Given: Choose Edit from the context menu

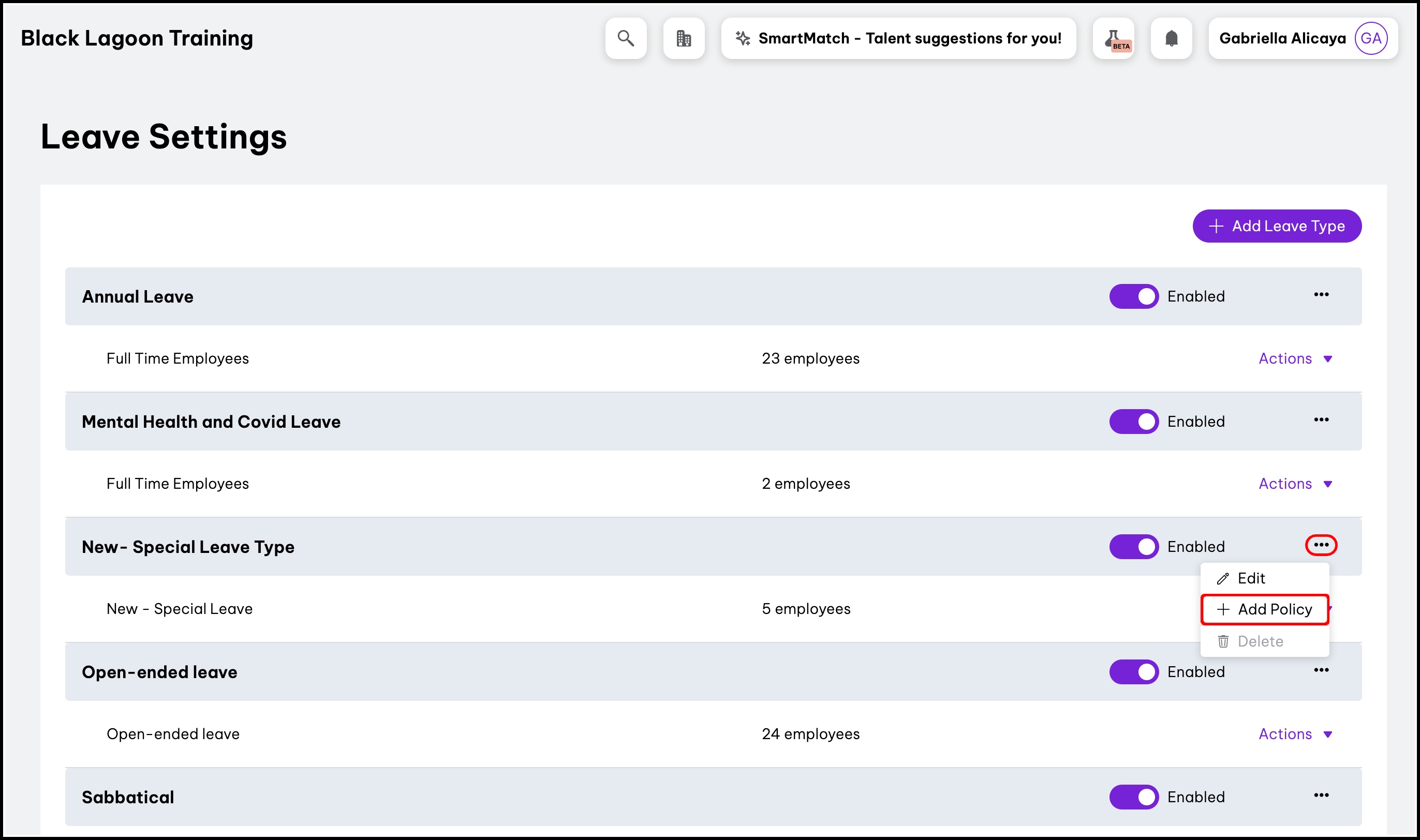Looking at the screenshot, I should click(1251, 578).
